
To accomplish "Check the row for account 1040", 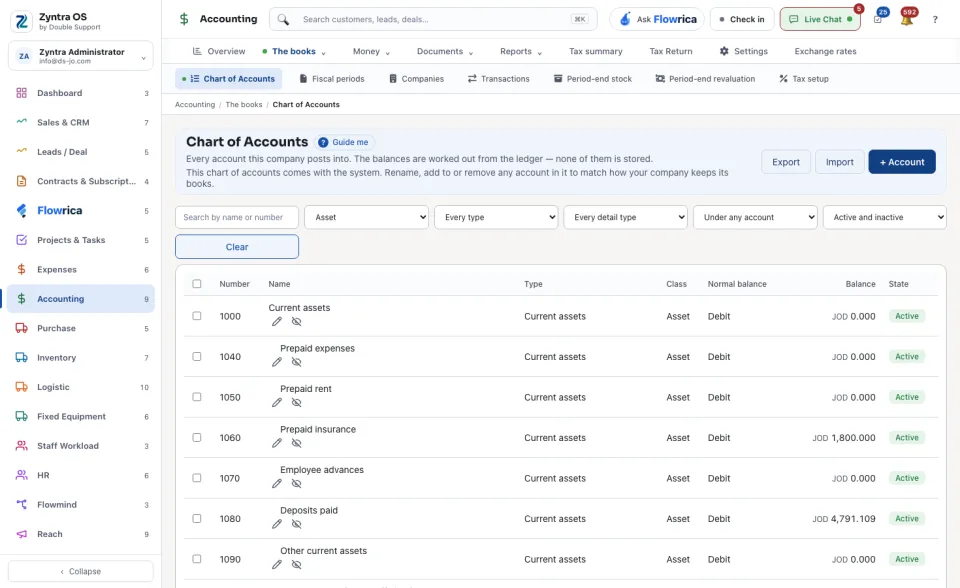I will coord(197,356).
